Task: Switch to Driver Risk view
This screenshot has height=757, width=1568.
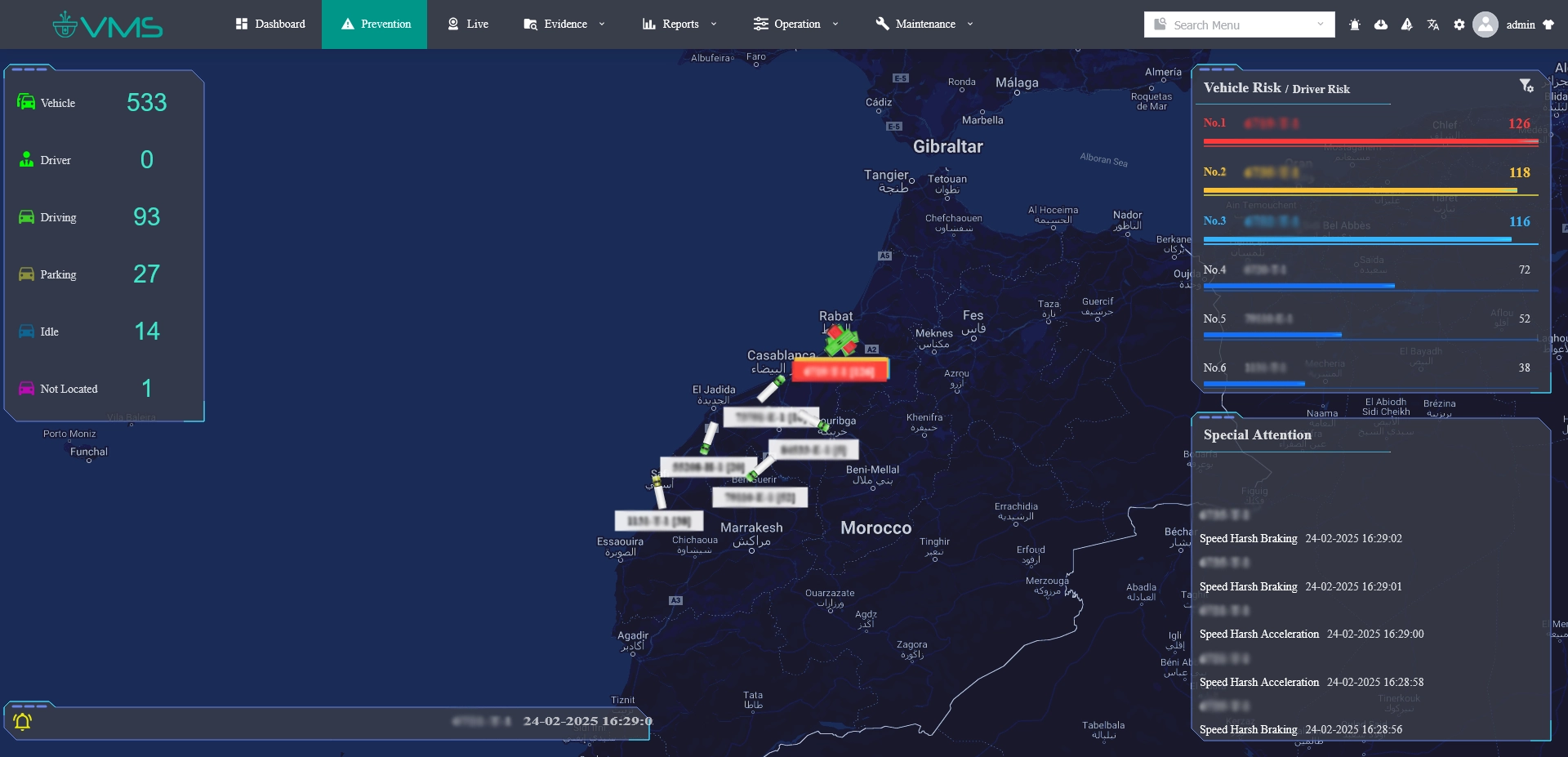Action: [x=1321, y=89]
